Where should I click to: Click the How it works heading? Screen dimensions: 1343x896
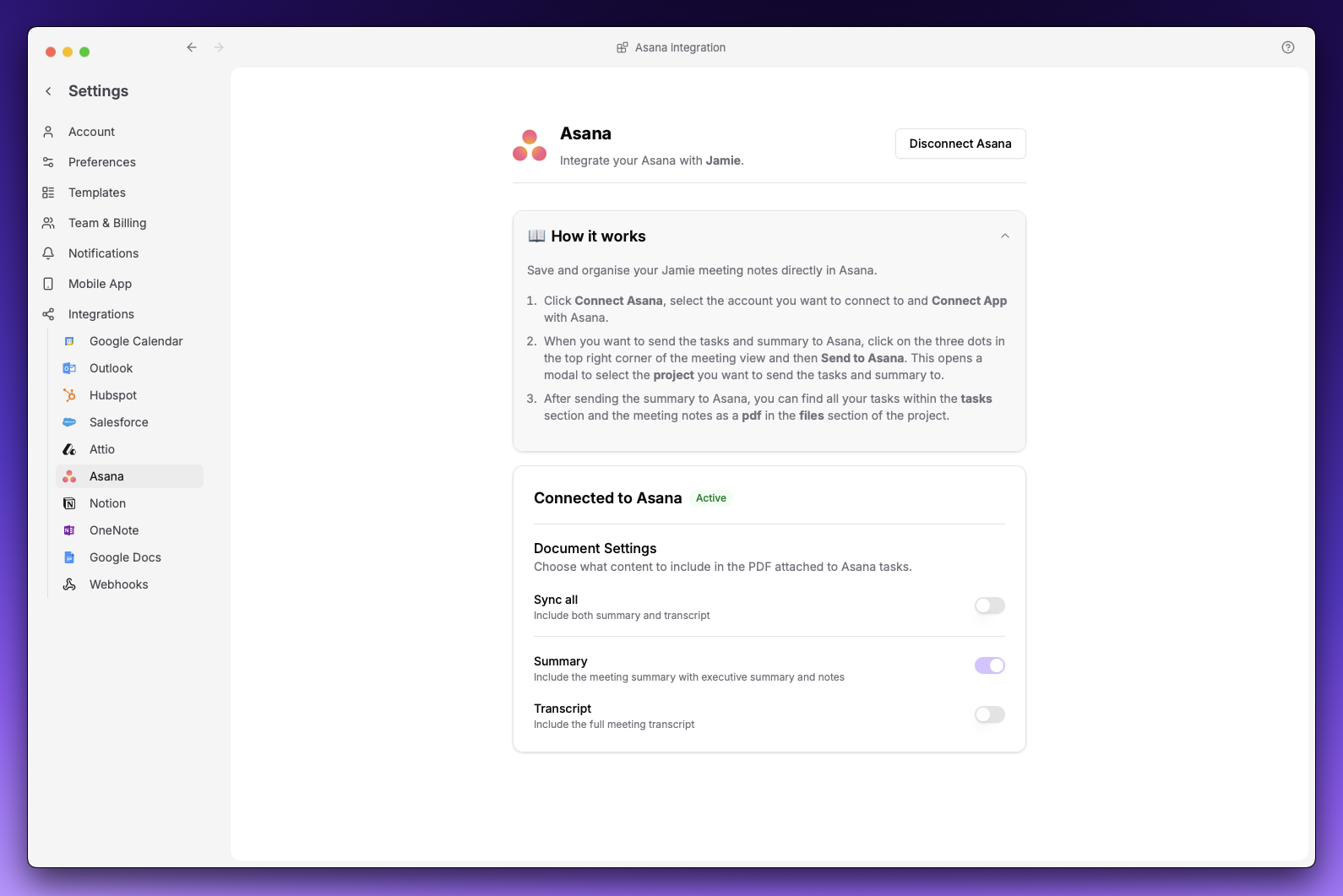tap(598, 236)
